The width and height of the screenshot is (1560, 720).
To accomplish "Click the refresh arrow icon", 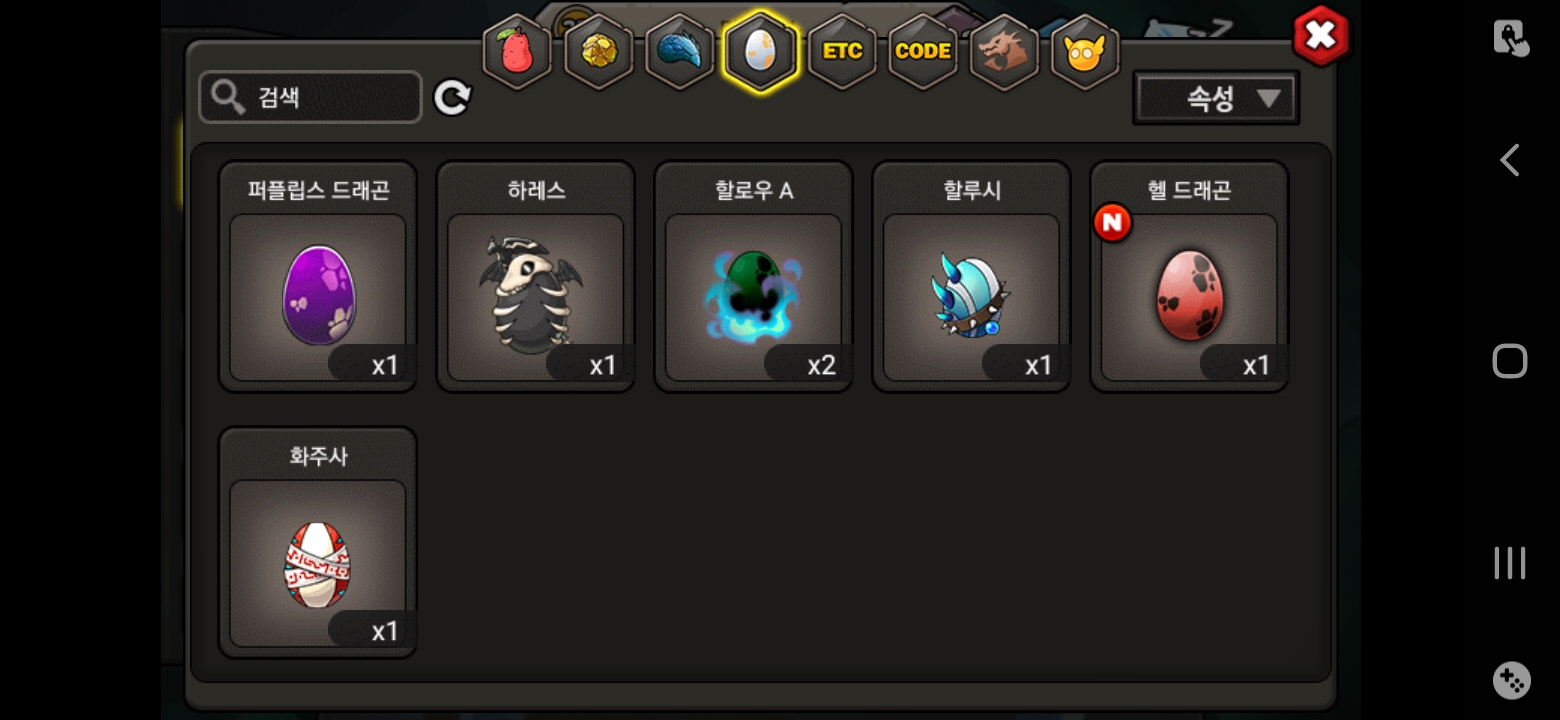I will (452, 97).
